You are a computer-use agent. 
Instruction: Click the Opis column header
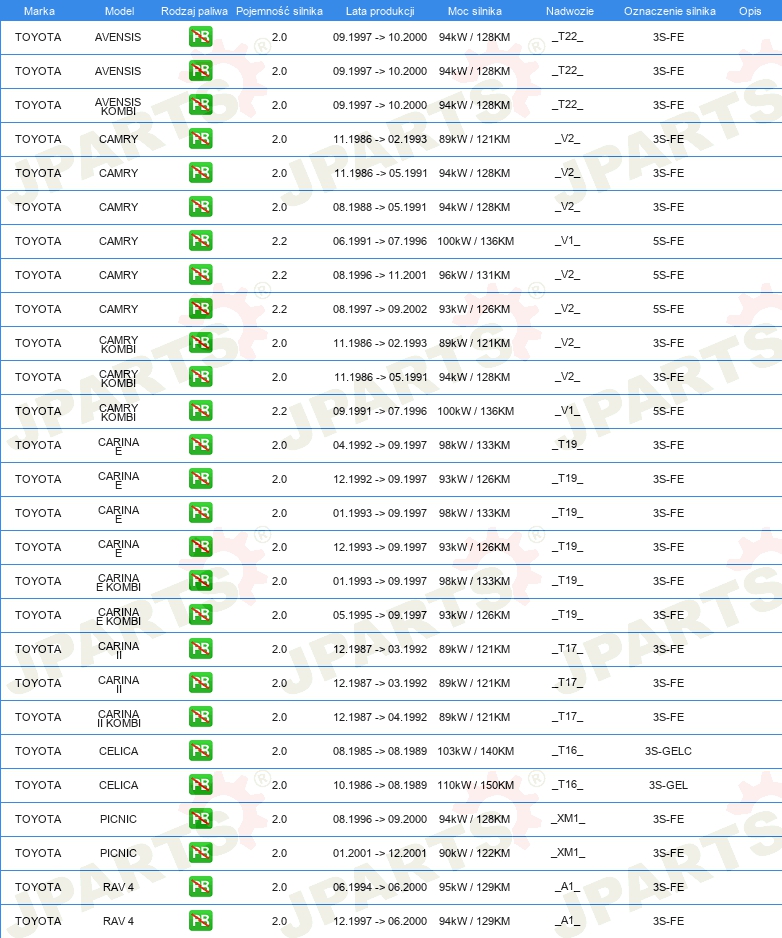tap(750, 11)
